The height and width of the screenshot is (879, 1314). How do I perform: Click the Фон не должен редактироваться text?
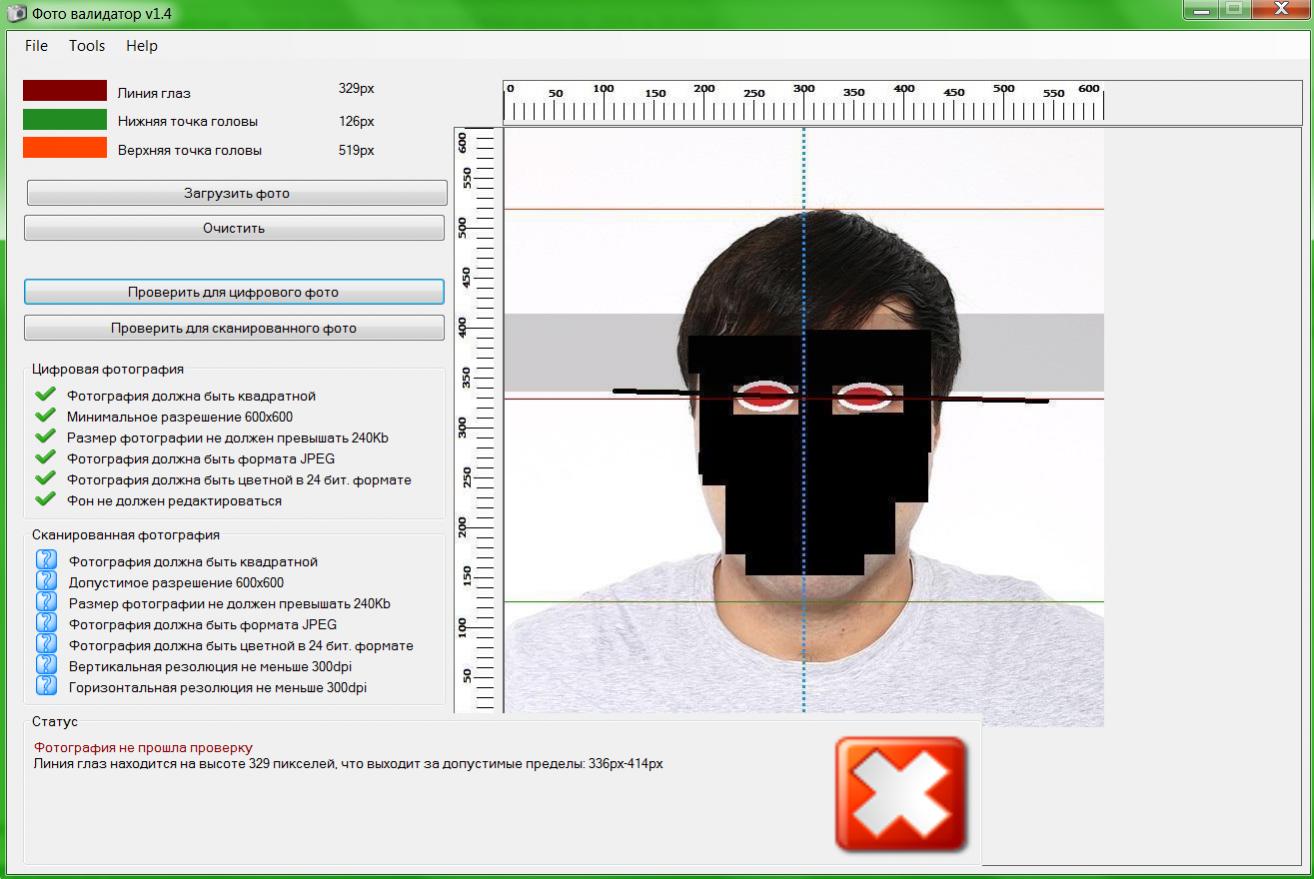(x=174, y=500)
